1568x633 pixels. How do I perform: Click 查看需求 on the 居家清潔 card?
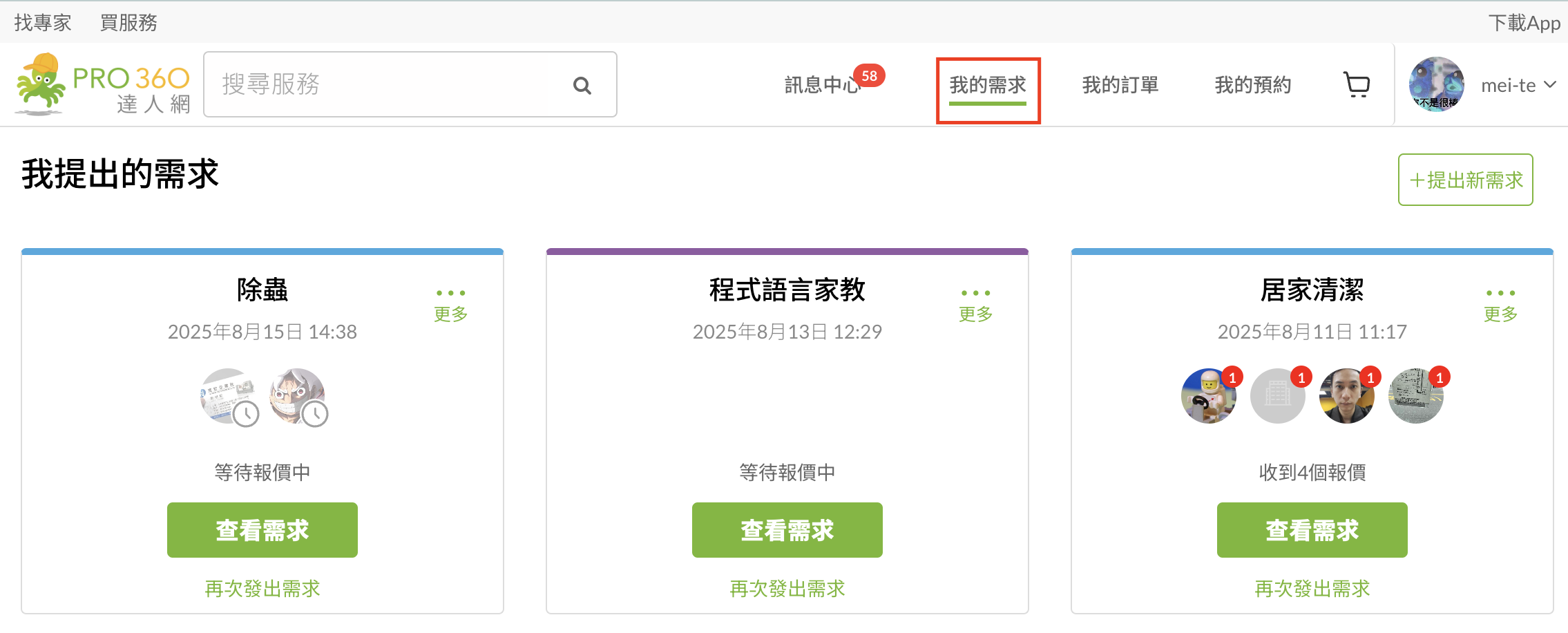coord(1311,529)
